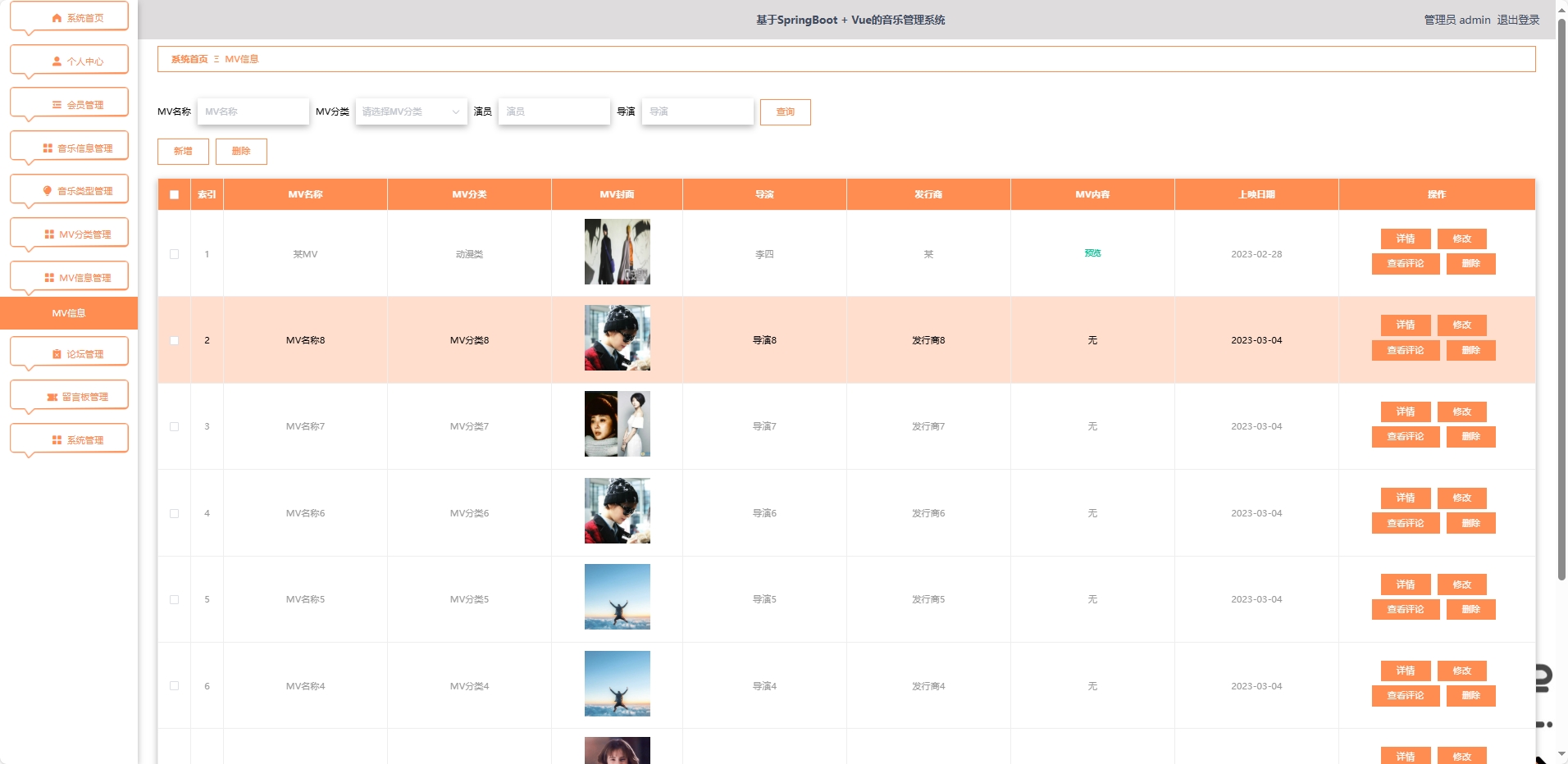The height and width of the screenshot is (764, 1568).
Task: Click 删除 in the MV名称7 row
Action: click(x=1471, y=436)
